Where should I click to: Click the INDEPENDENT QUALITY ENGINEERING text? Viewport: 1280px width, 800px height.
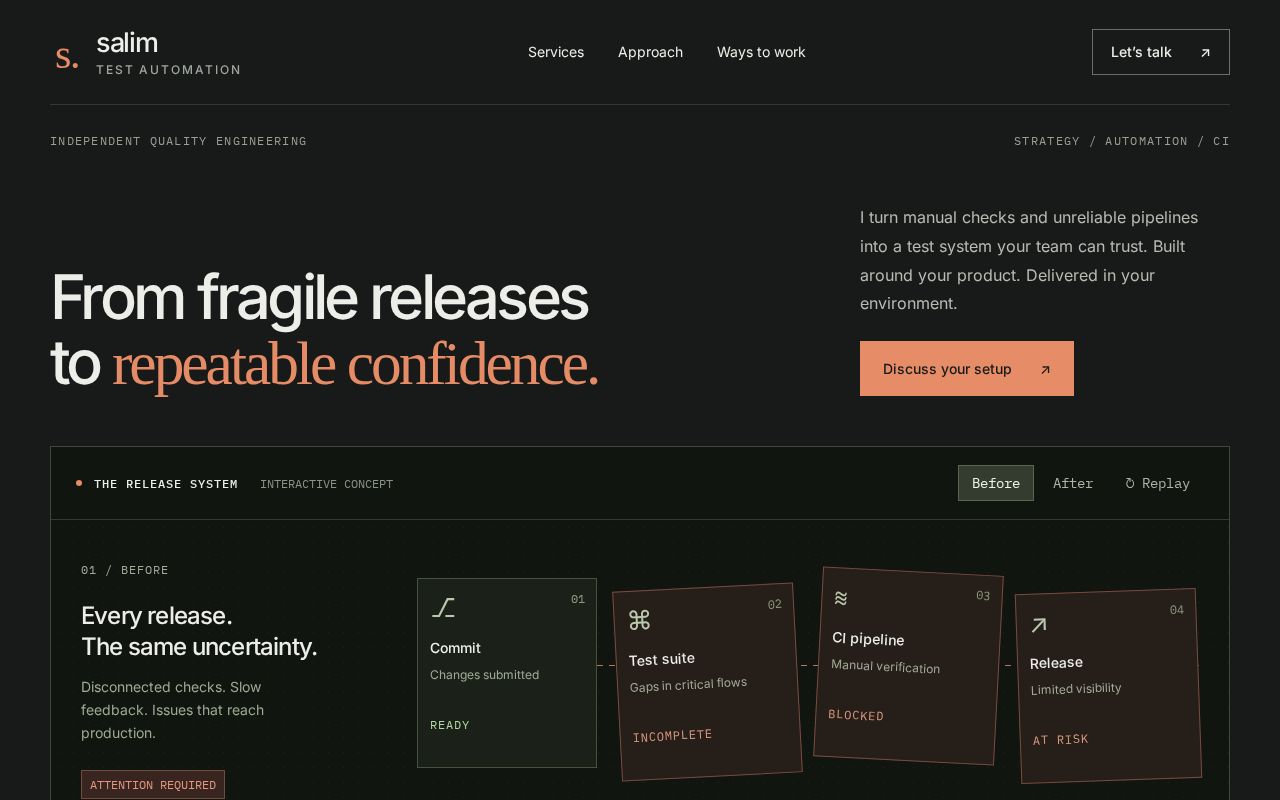(x=178, y=141)
